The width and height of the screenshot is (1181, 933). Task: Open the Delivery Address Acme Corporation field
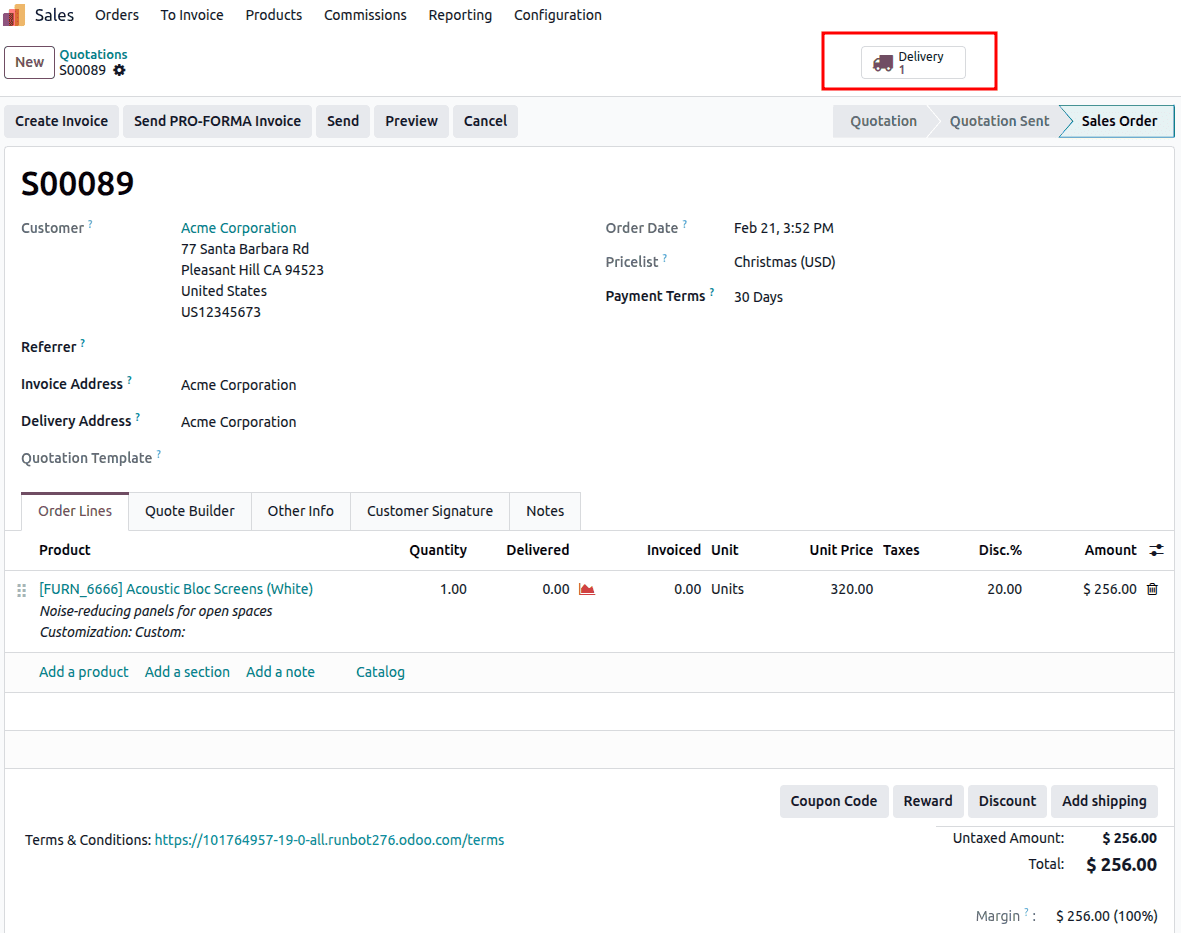[239, 422]
